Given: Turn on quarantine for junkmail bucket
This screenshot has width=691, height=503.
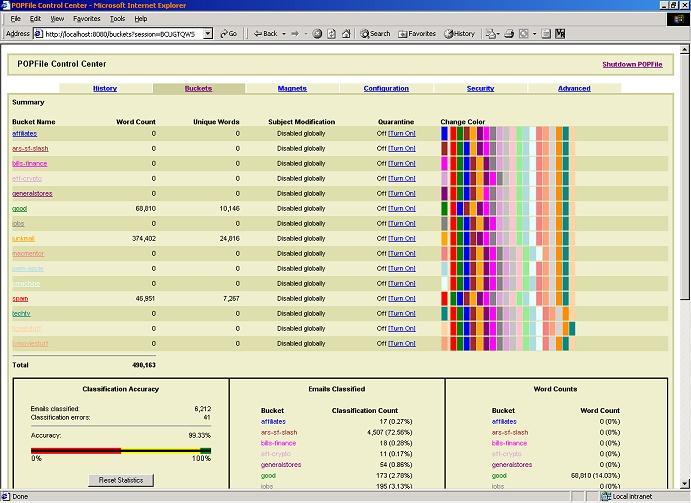Looking at the screenshot, I should tap(401, 238).
